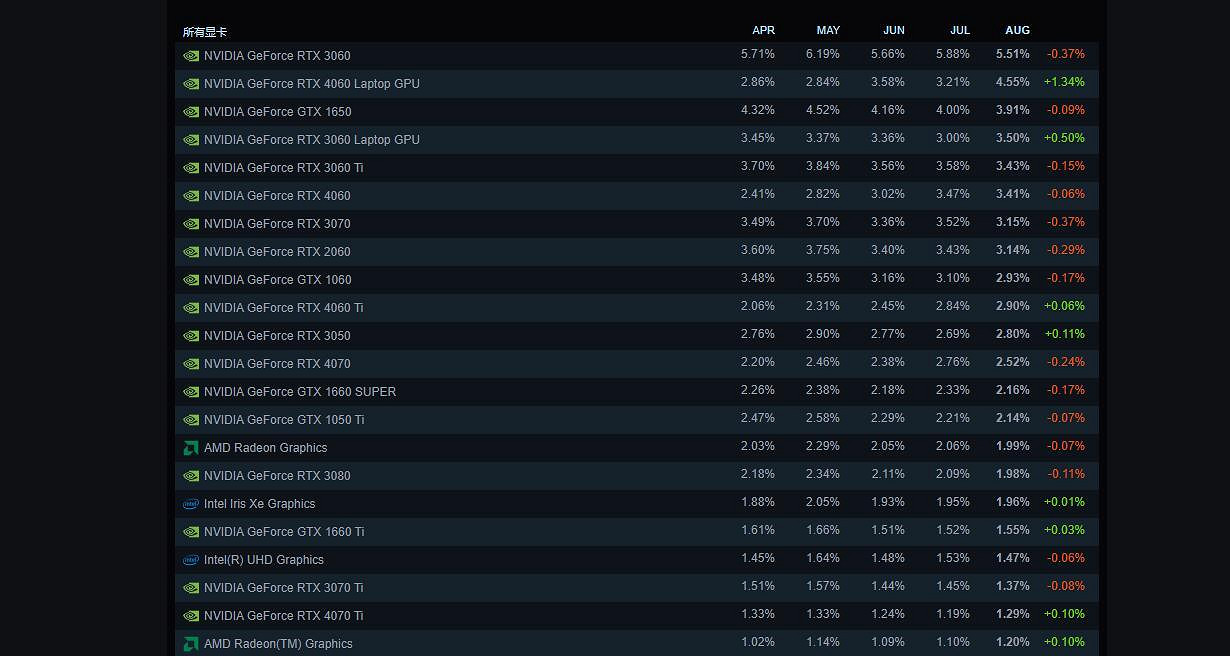Screen dimensions: 1230x656
Task: Click the AMD icon next to AMD Radeon(TM) Graphics
Action: click(191, 644)
